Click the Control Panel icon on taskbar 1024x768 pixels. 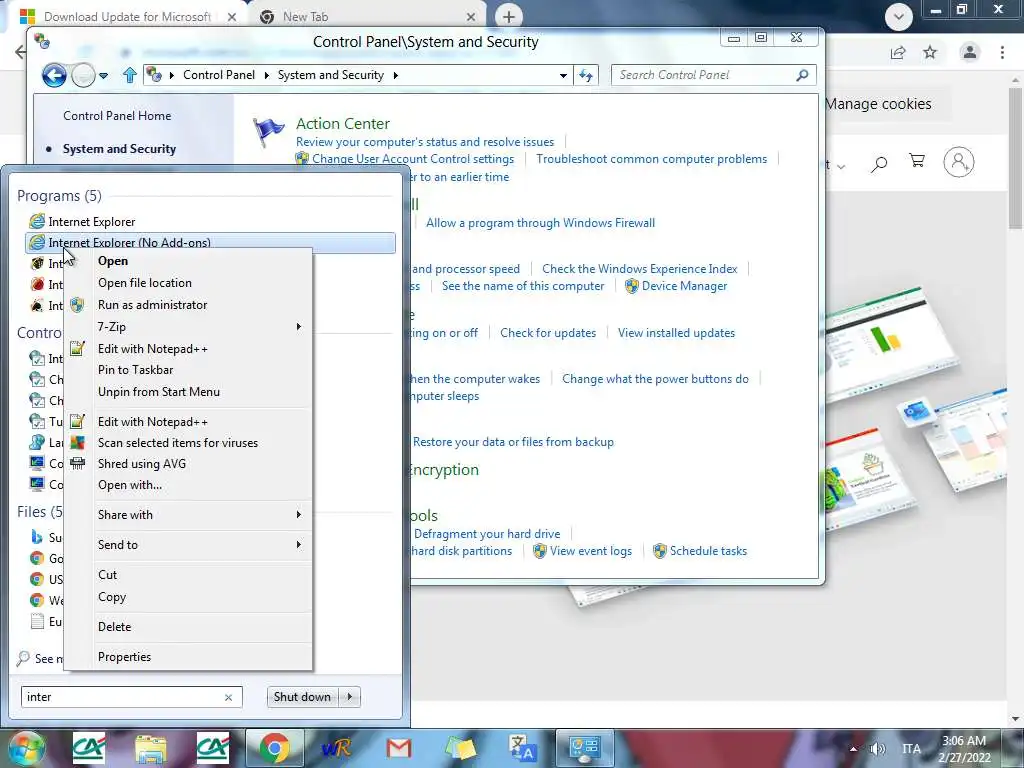(585, 748)
